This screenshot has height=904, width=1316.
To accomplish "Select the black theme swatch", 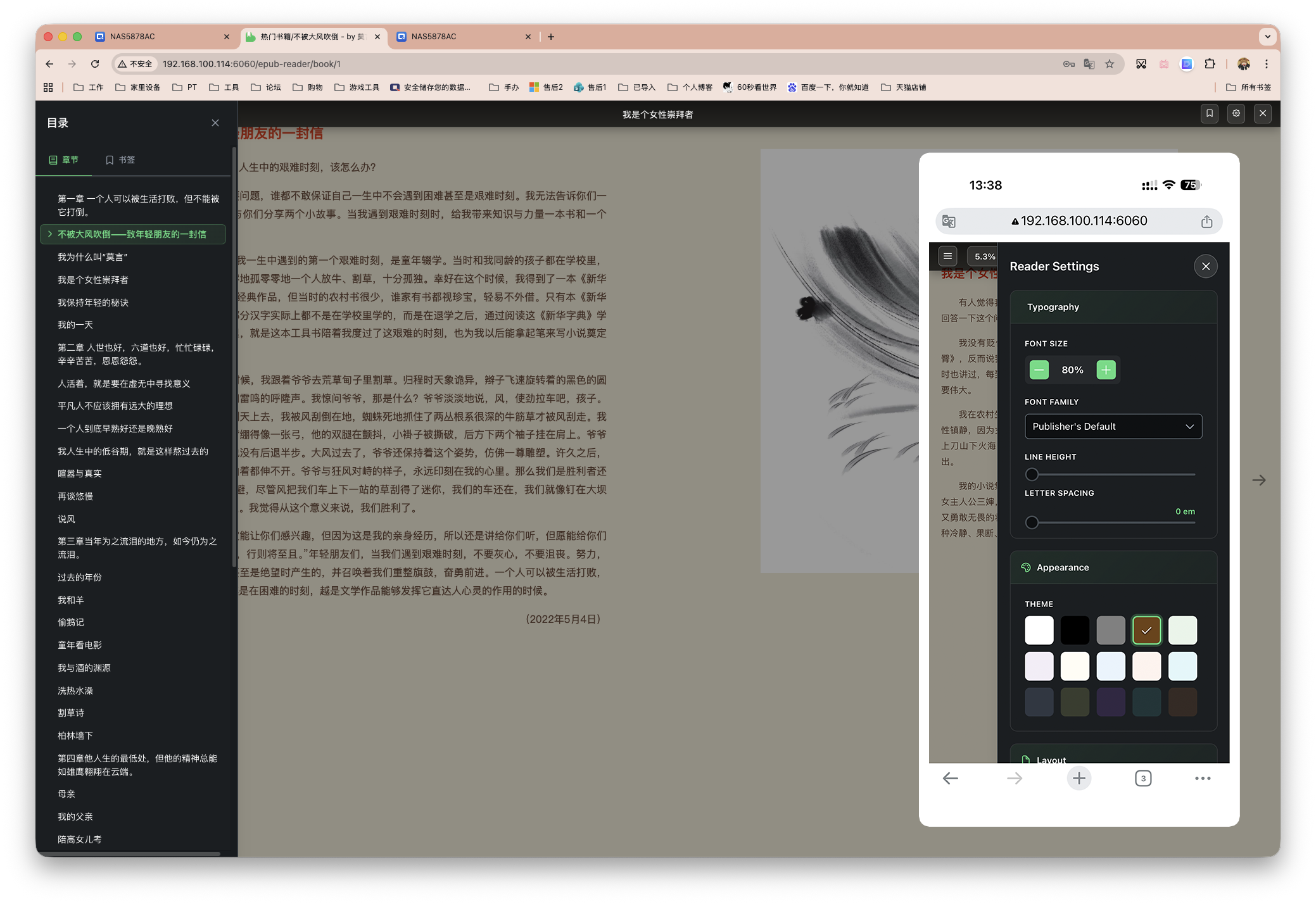I will pyautogui.click(x=1075, y=630).
